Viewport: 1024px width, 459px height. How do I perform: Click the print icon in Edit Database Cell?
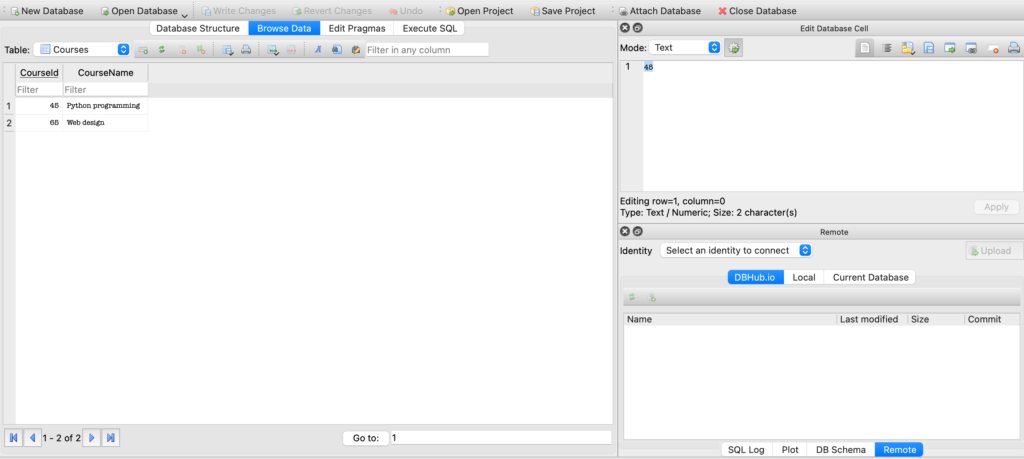(x=1013, y=48)
